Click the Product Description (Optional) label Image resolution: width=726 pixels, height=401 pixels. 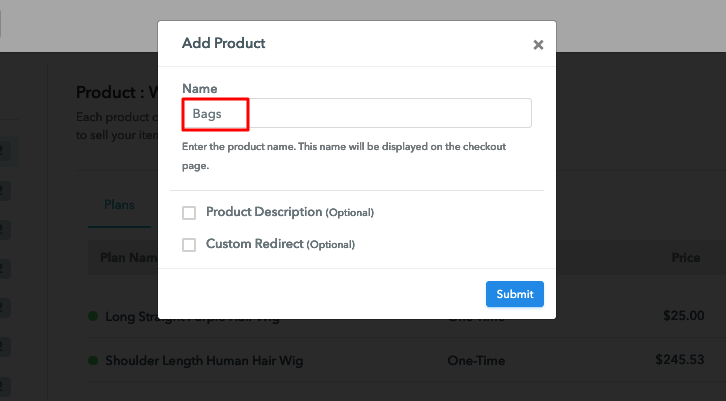tap(289, 213)
